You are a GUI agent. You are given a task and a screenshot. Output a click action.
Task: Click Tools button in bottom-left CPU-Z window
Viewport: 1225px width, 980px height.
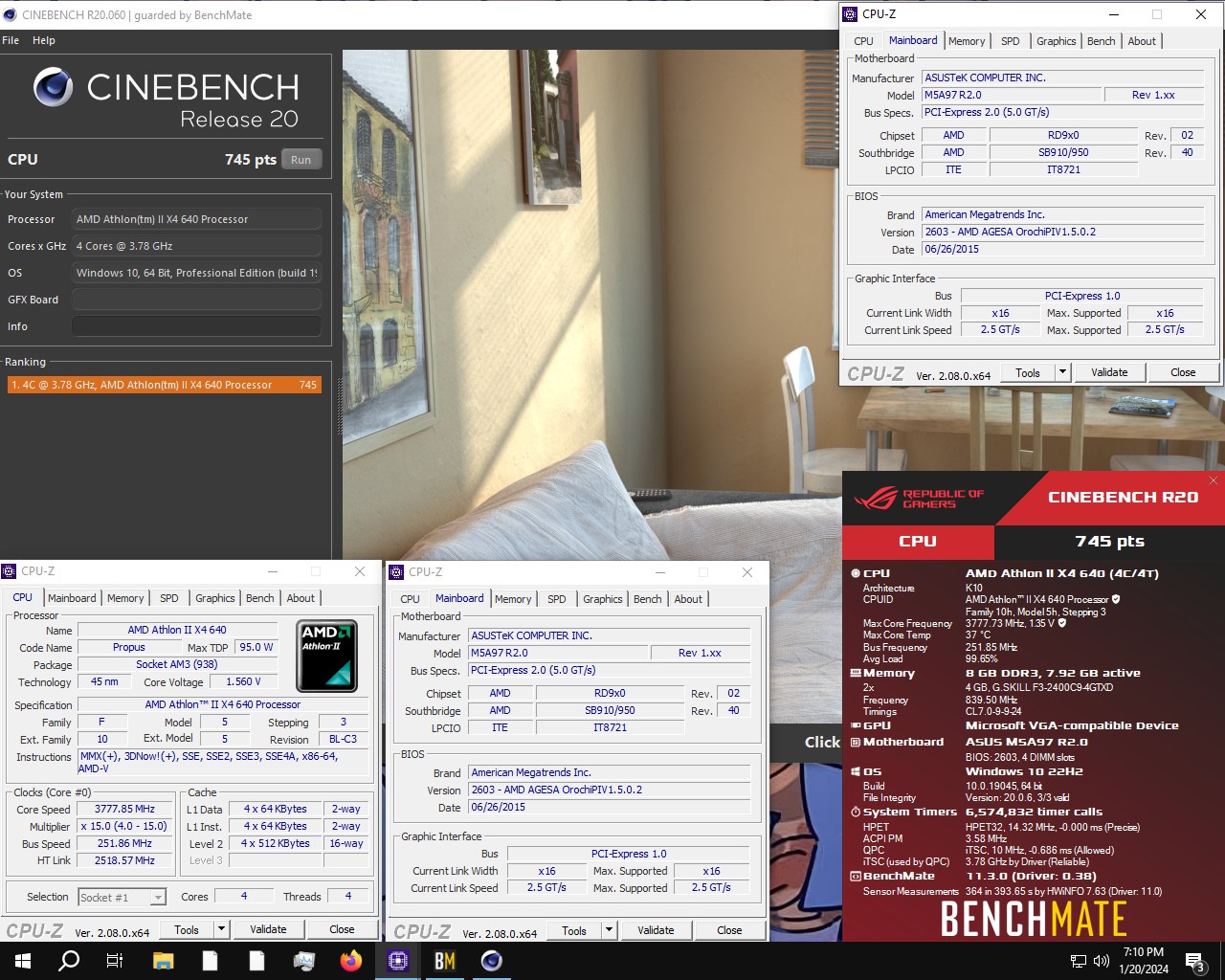pos(187,929)
